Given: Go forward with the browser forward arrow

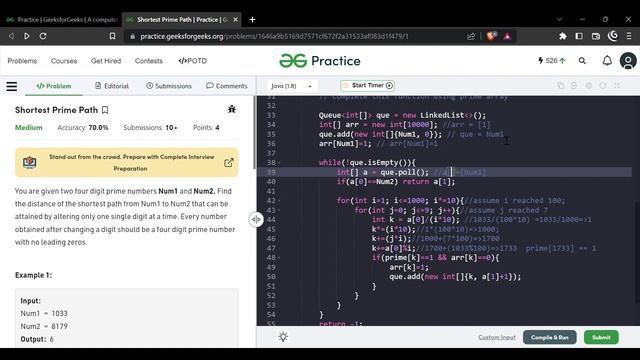Looking at the screenshot, I should (27, 36).
